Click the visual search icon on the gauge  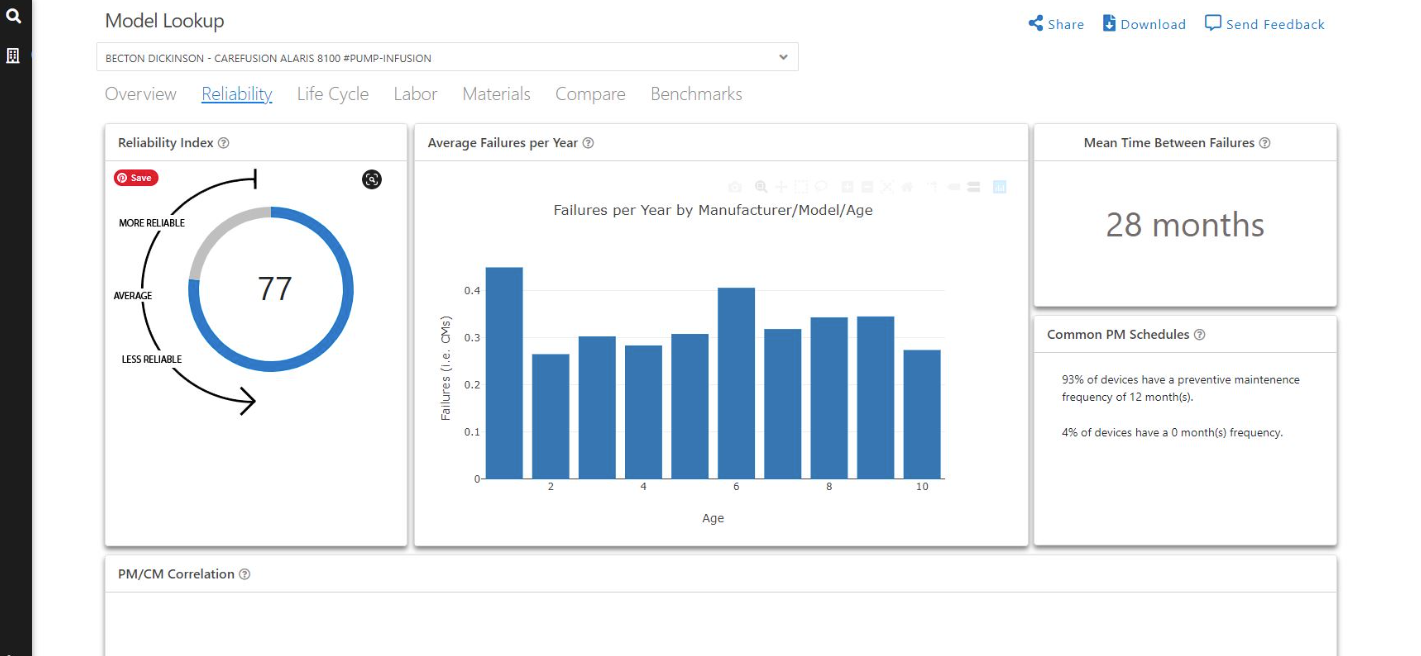[372, 179]
